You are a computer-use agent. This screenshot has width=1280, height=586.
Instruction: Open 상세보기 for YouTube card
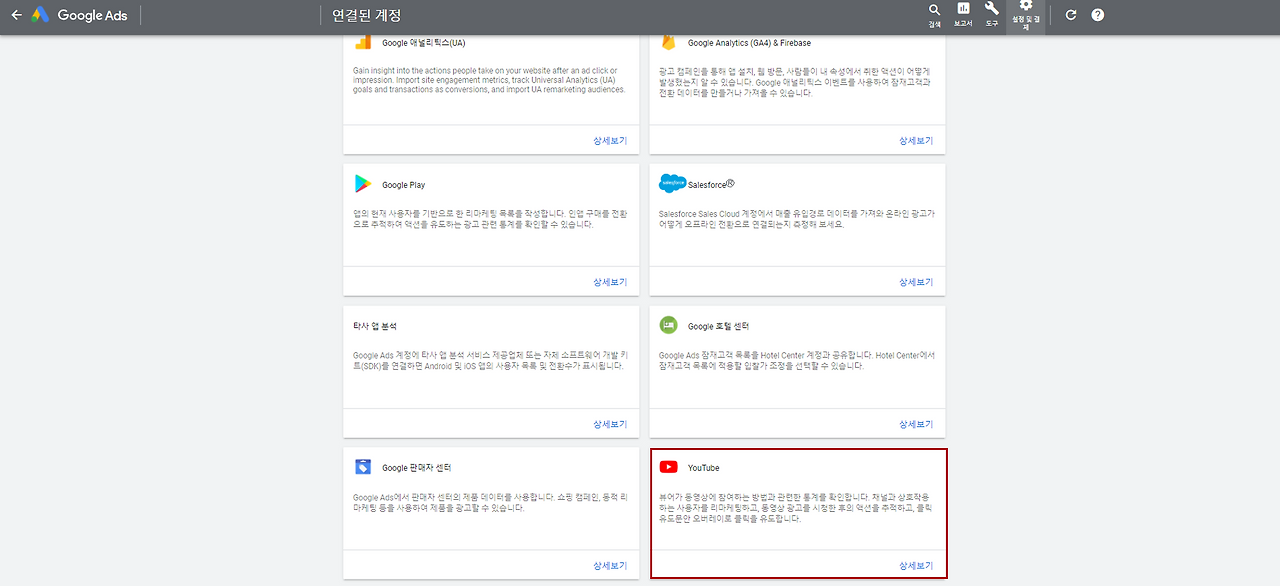point(916,565)
